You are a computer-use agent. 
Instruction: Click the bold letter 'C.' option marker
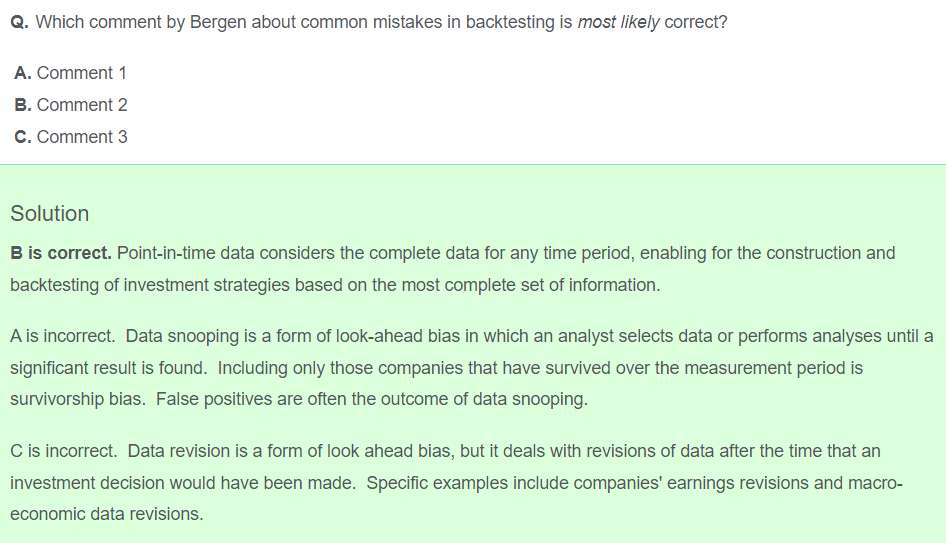tap(23, 137)
